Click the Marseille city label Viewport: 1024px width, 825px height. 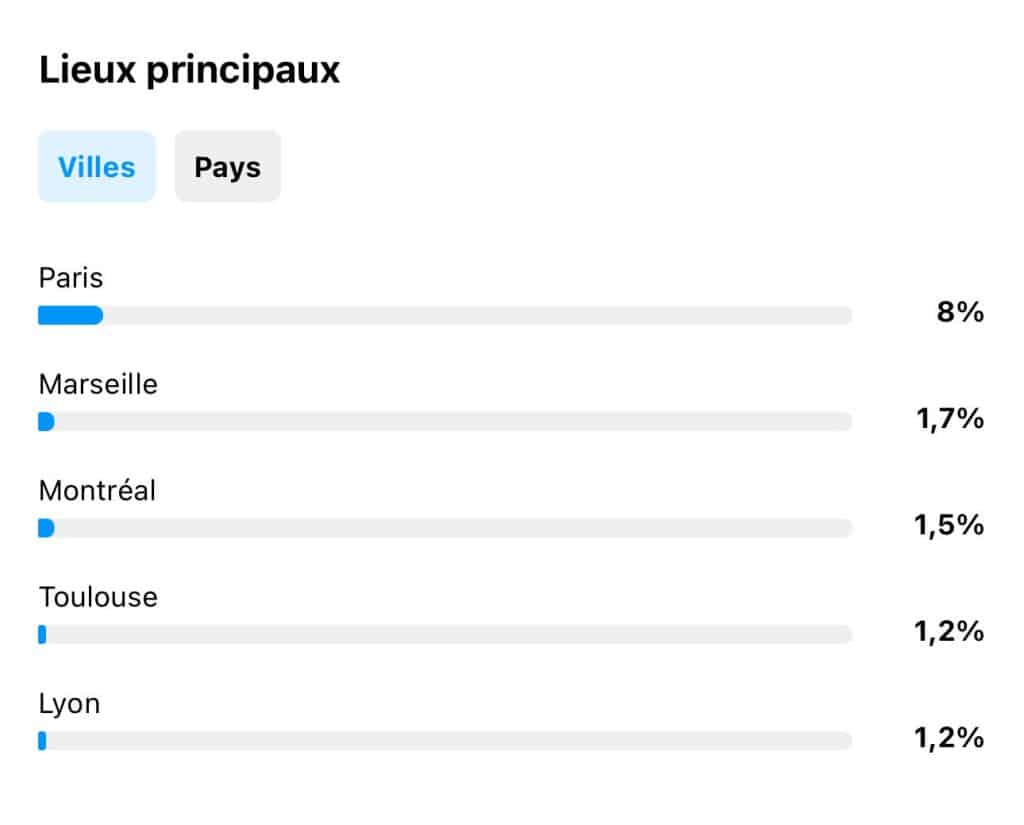pyautogui.click(x=98, y=384)
